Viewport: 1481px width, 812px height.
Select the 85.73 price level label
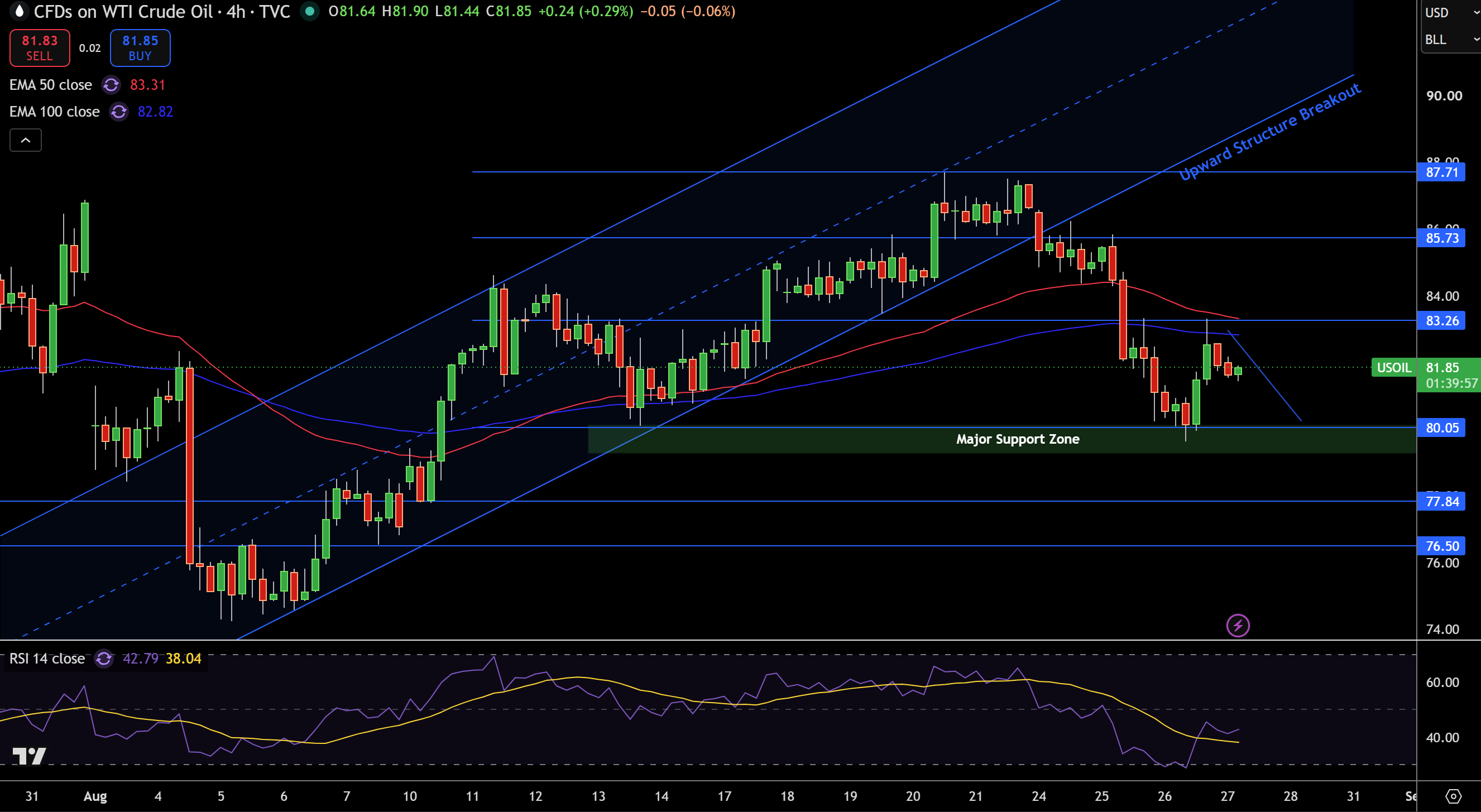pyautogui.click(x=1441, y=237)
